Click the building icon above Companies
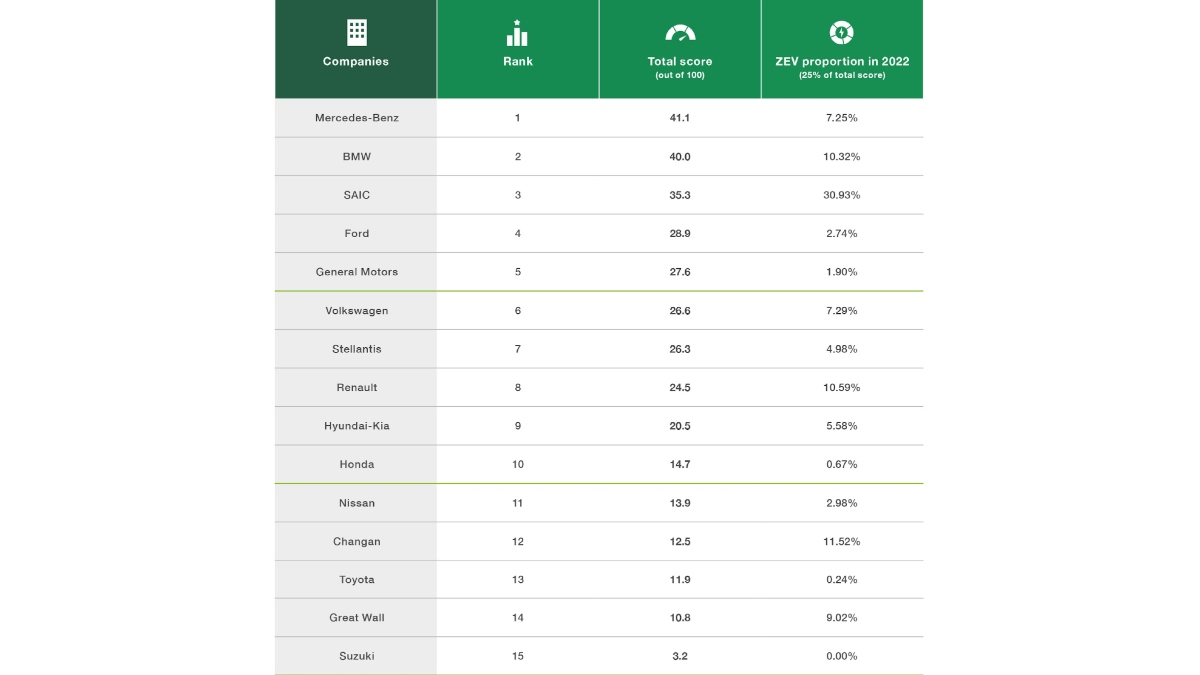This screenshot has height=675, width=1200. [356, 33]
